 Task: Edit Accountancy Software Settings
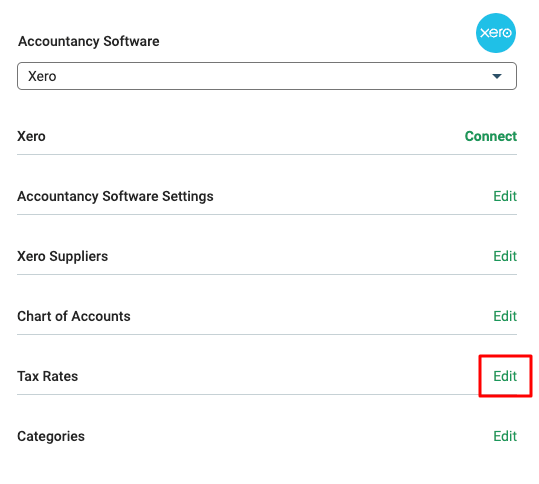tap(505, 196)
